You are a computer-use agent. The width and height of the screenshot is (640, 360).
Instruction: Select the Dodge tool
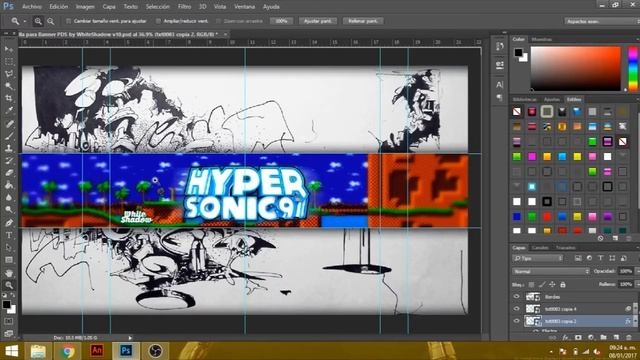click(9, 209)
